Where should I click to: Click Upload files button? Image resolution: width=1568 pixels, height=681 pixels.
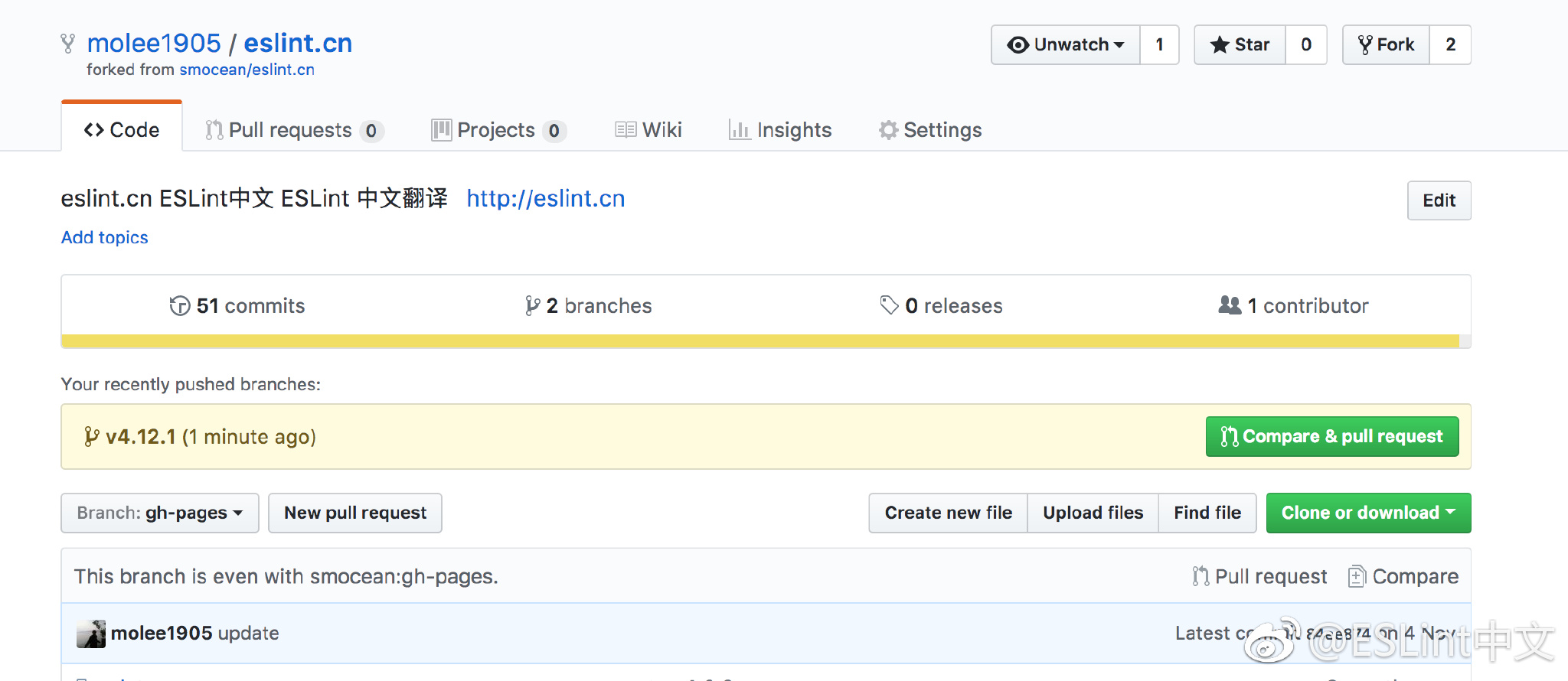[x=1093, y=513]
